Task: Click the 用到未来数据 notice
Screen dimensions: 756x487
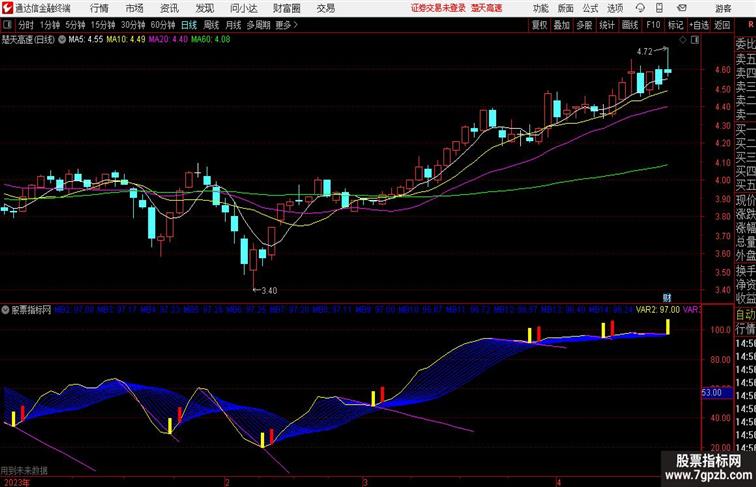Action: coord(24,471)
